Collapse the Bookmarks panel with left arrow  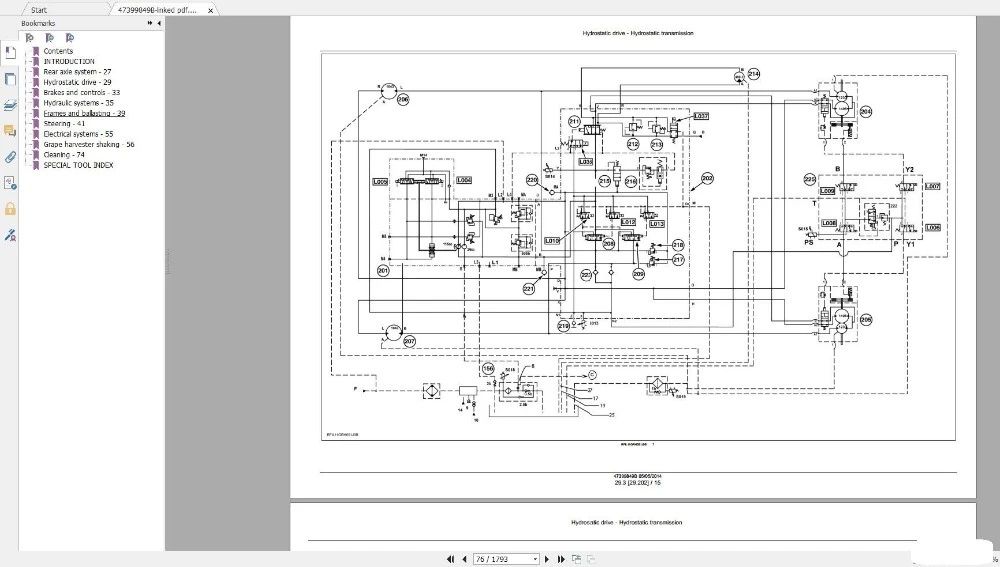pyautogui.click(x=159, y=23)
